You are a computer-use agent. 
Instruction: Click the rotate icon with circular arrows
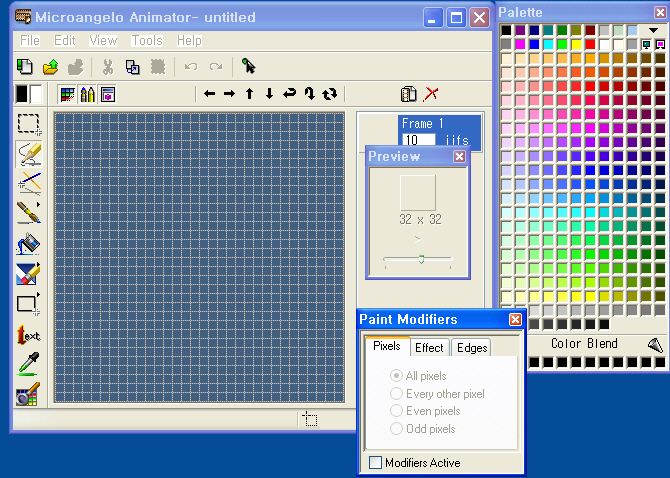pos(329,94)
